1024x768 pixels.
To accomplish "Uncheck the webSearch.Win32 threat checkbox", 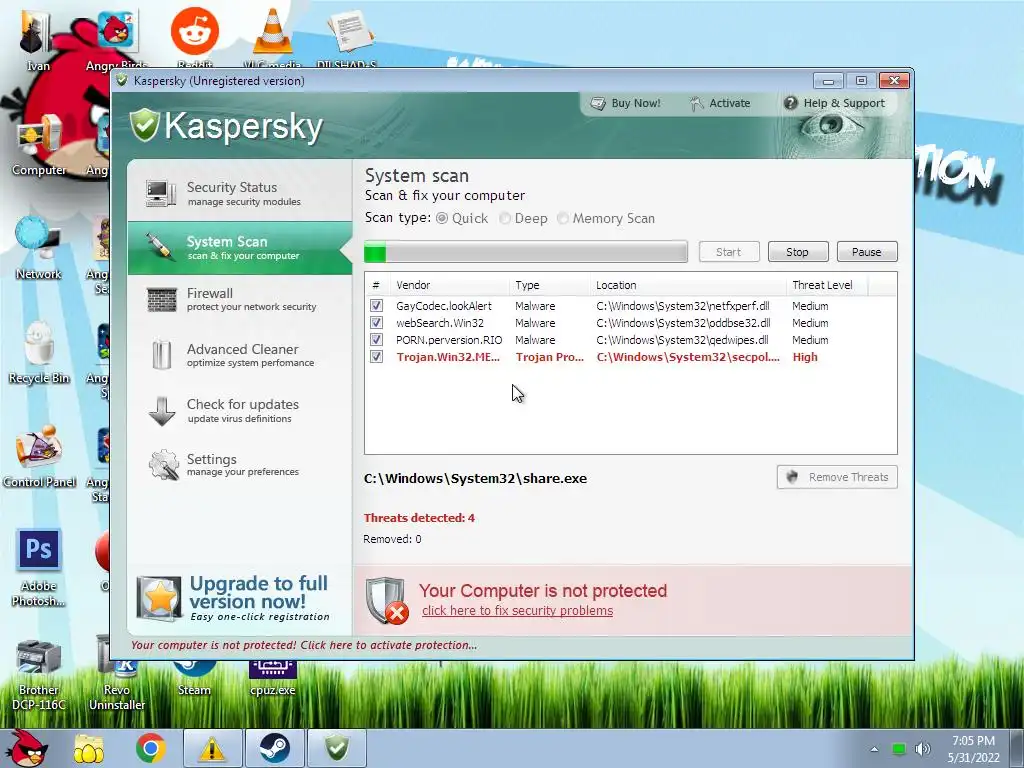I will [376, 323].
